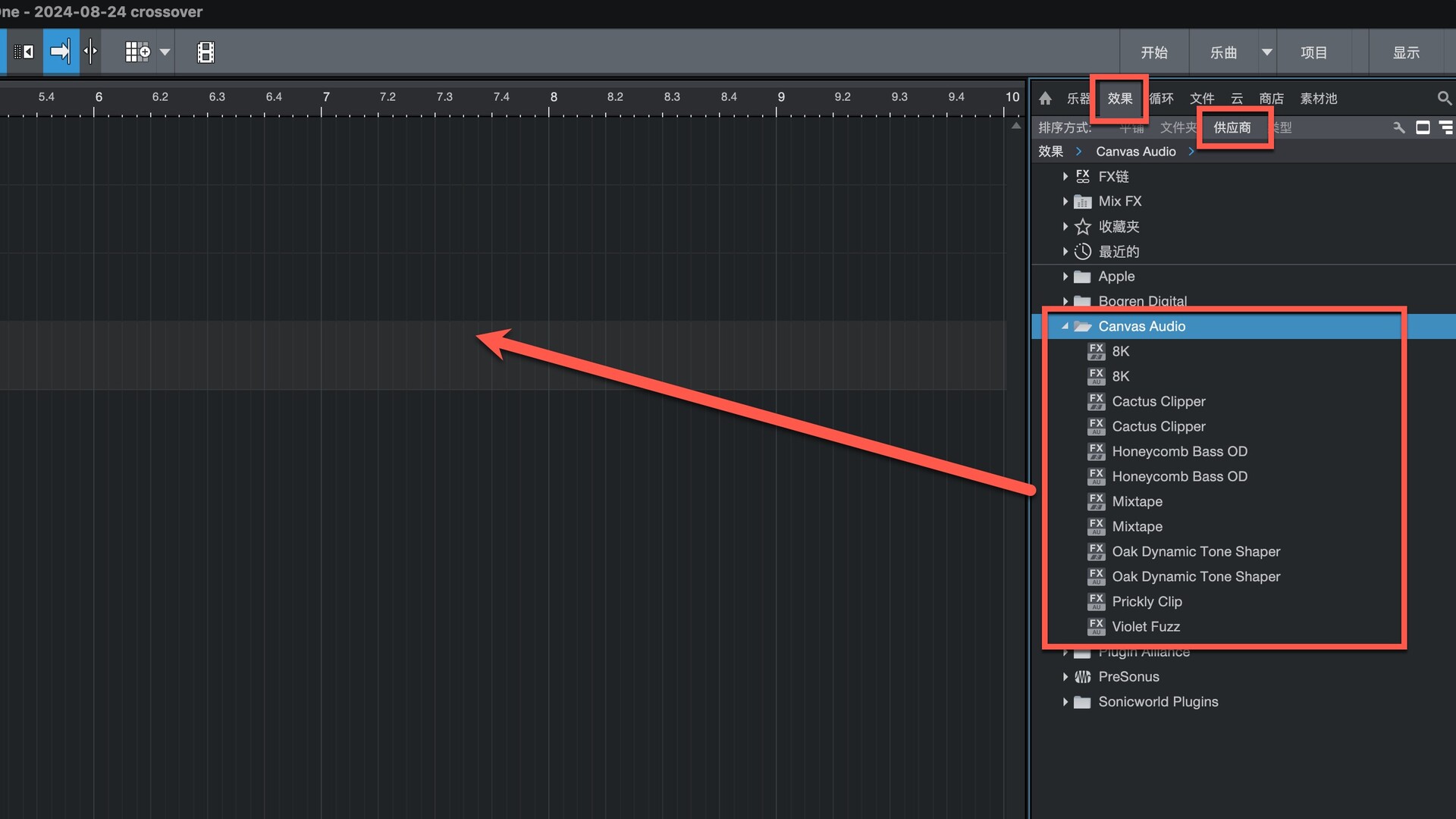This screenshot has height=819, width=1456.
Task: Open the video player film icon
Action: [206, 52]
